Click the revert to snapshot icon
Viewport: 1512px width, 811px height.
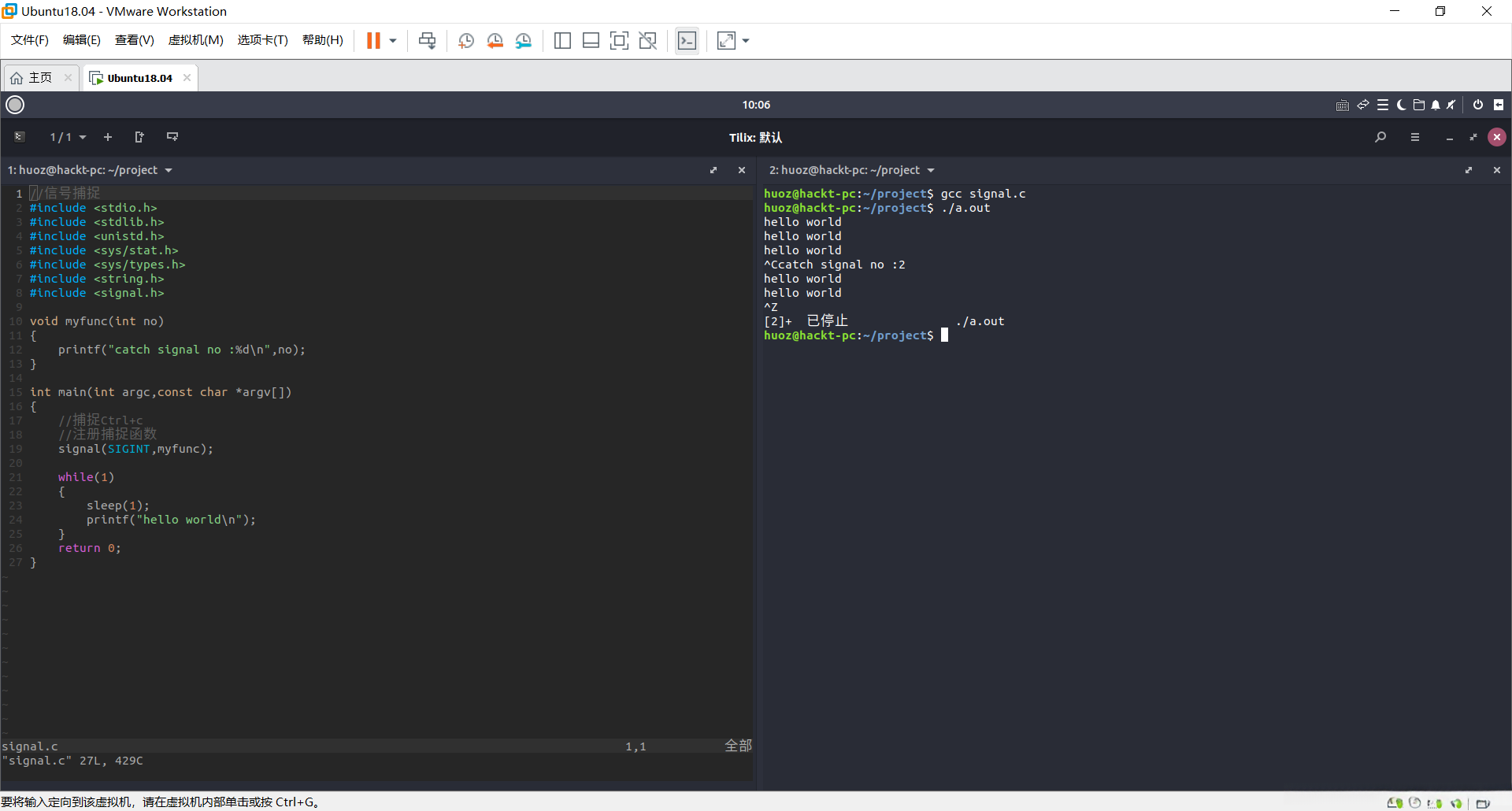pyautogui.click(x=495, y=41)
